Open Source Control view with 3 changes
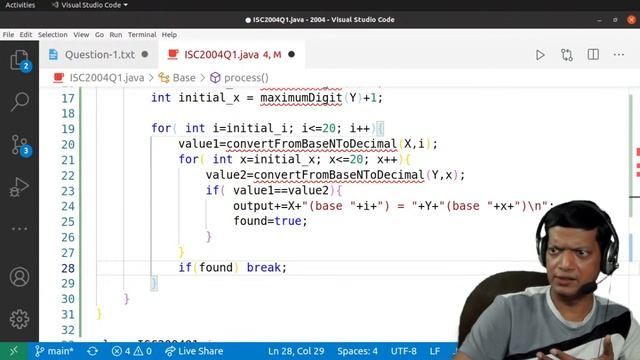Viewport: 640px width, 360px height. point(19,145)
